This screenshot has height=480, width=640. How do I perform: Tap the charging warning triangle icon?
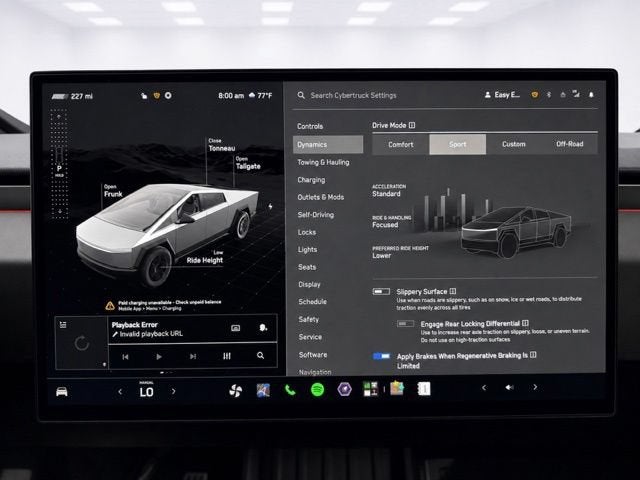110,306
